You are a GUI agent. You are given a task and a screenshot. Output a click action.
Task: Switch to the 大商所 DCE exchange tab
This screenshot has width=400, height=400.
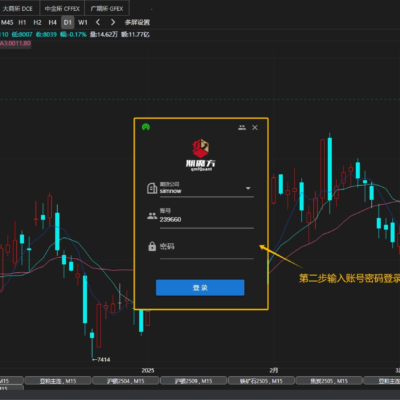point(18,9)
